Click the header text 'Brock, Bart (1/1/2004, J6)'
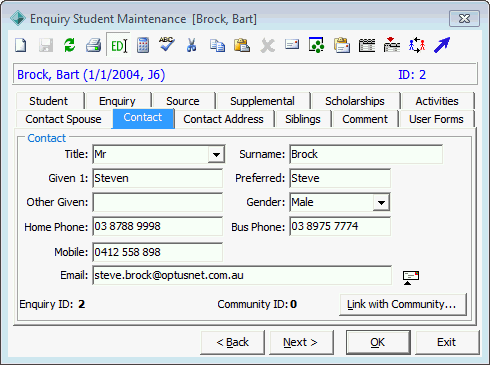The height and width of the screenshot is (365, 490). pos(91,75)
